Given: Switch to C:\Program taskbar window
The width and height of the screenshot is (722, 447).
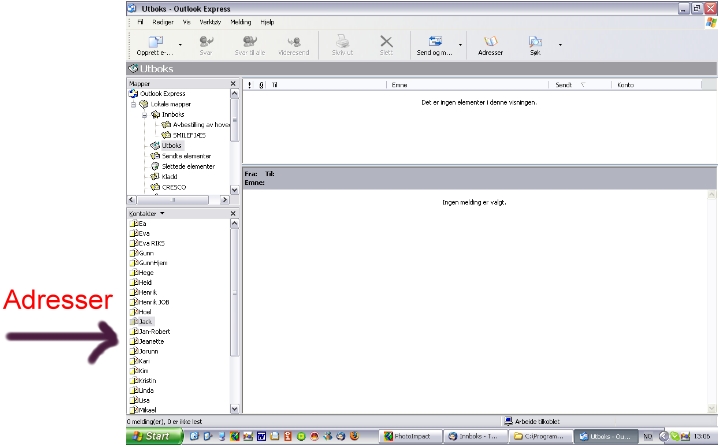Looking at the screenshot, I should [541, 436].
